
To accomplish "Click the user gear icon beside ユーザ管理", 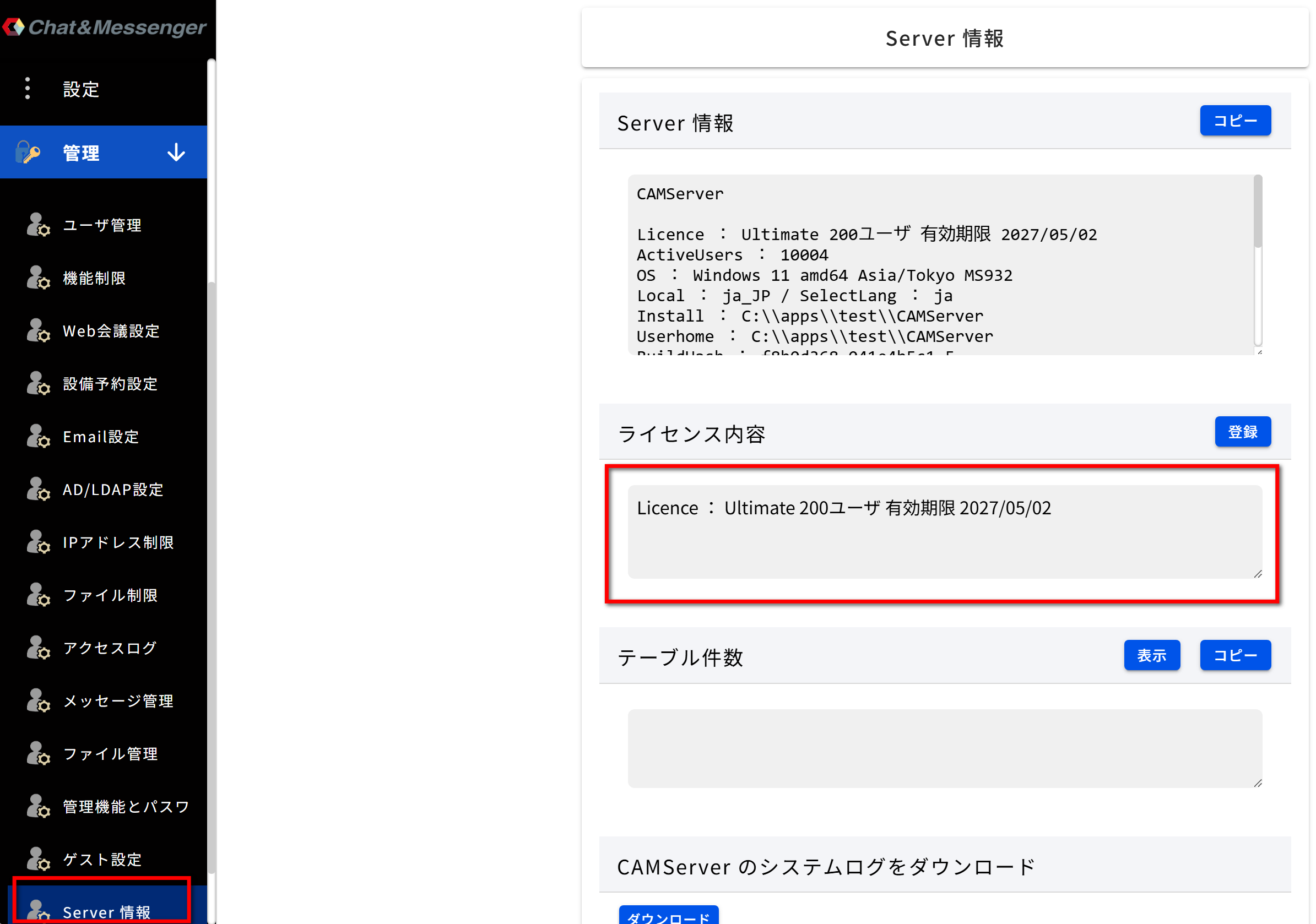I will (x=38, y=225).
